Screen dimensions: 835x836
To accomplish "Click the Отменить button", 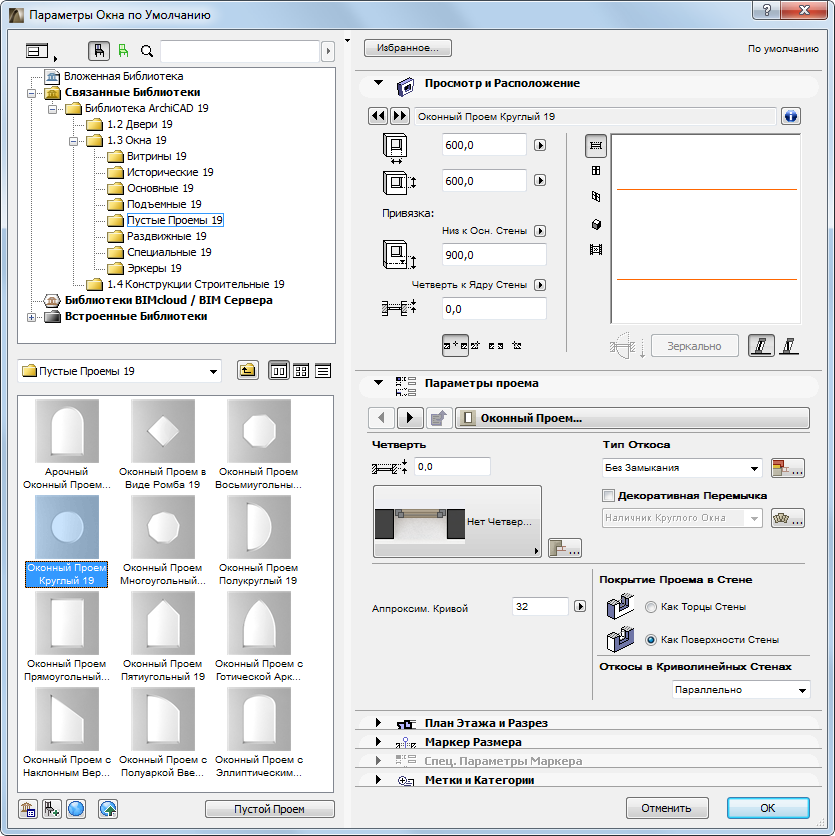I will pos(667,808).
